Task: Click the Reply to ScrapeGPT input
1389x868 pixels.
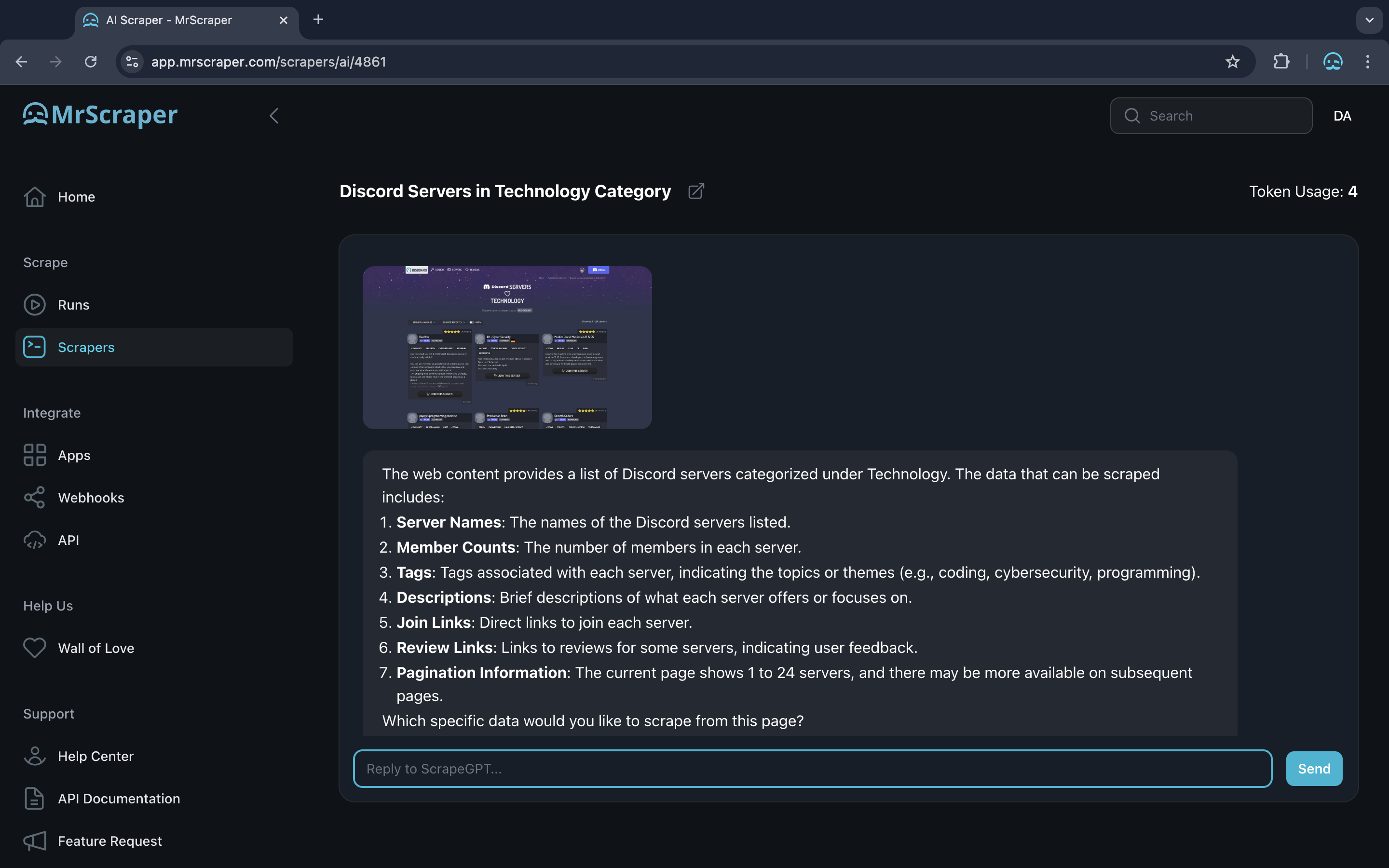Action: pos(812,769)
